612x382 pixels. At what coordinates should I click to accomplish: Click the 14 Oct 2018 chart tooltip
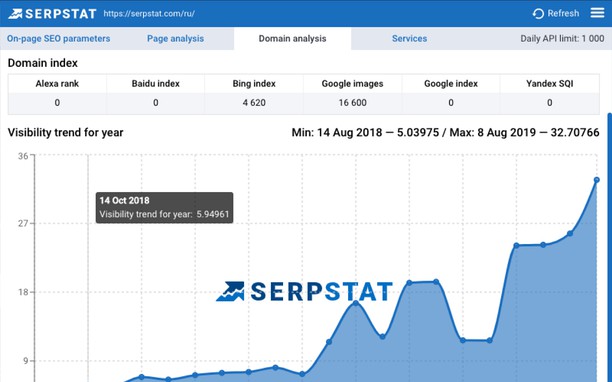[164, 208]
